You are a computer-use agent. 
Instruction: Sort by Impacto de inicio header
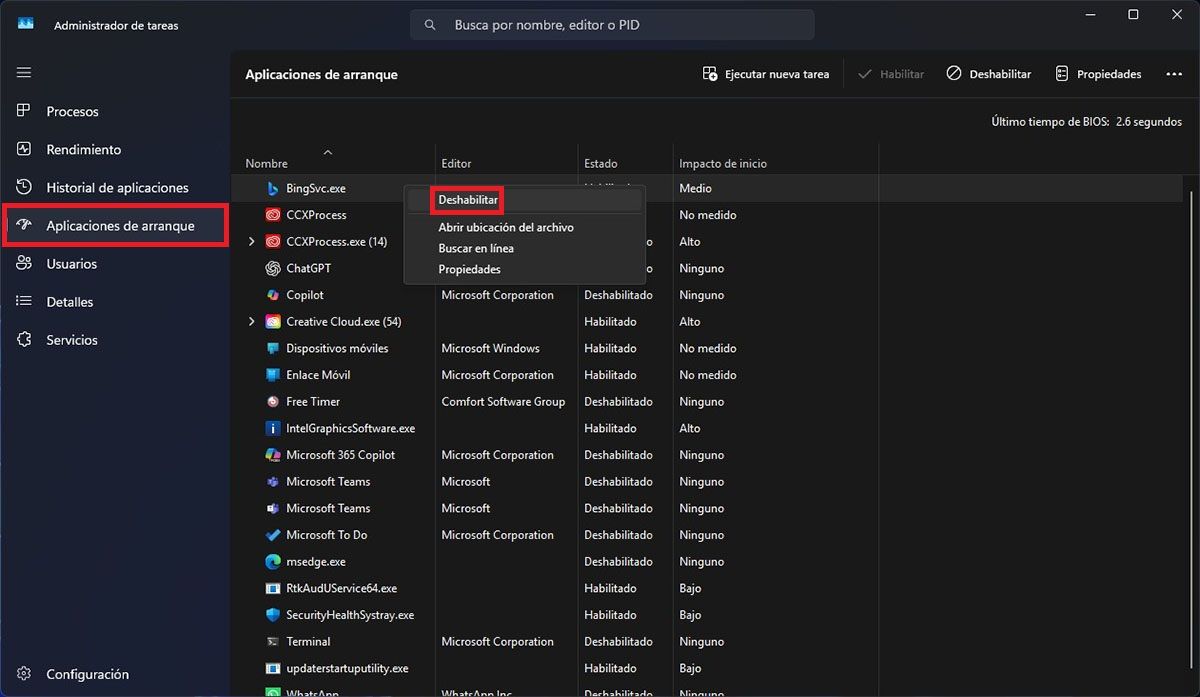click(723, 163)
